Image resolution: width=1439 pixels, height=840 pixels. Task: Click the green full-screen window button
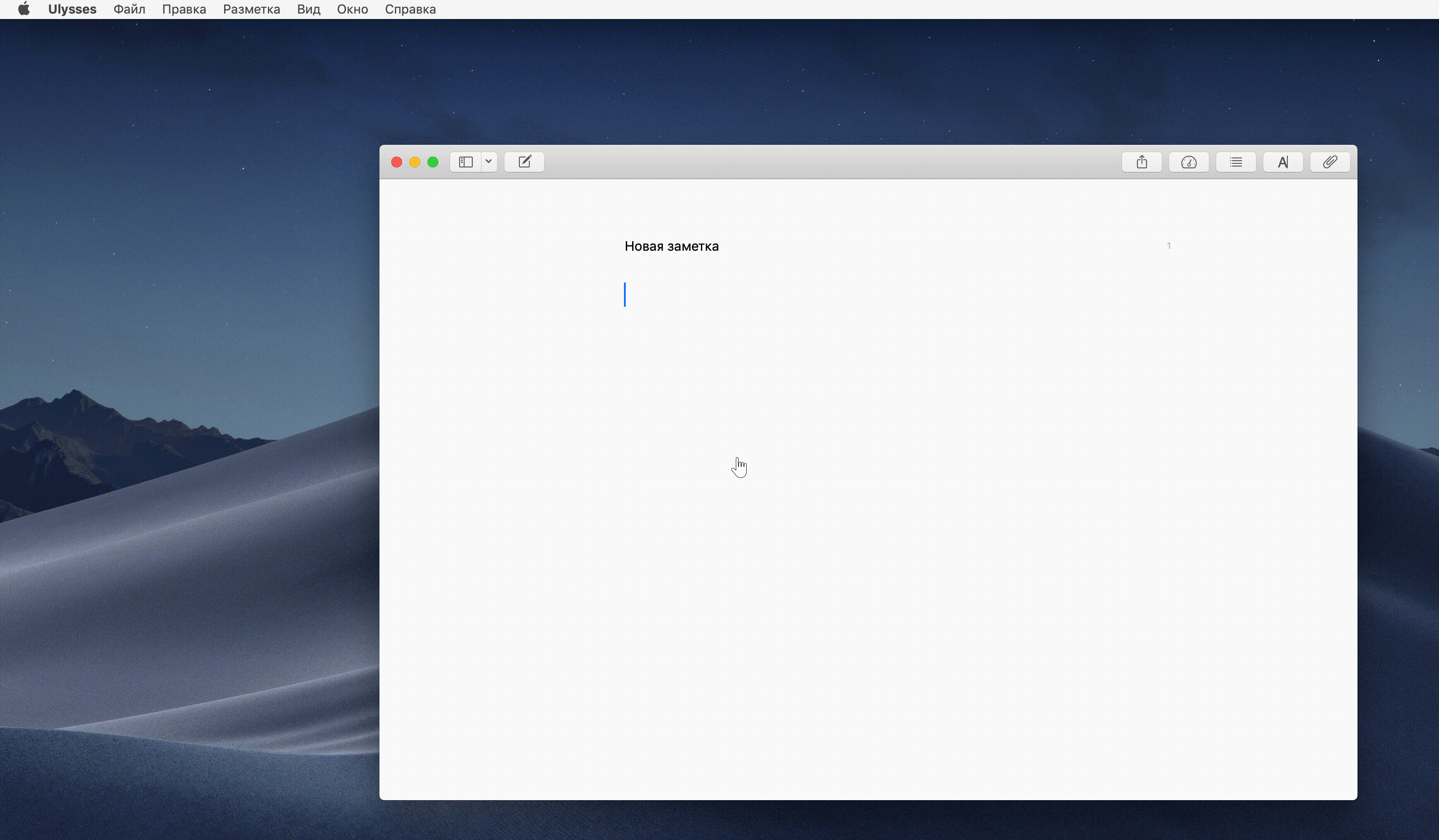click(x=433, y=162)
